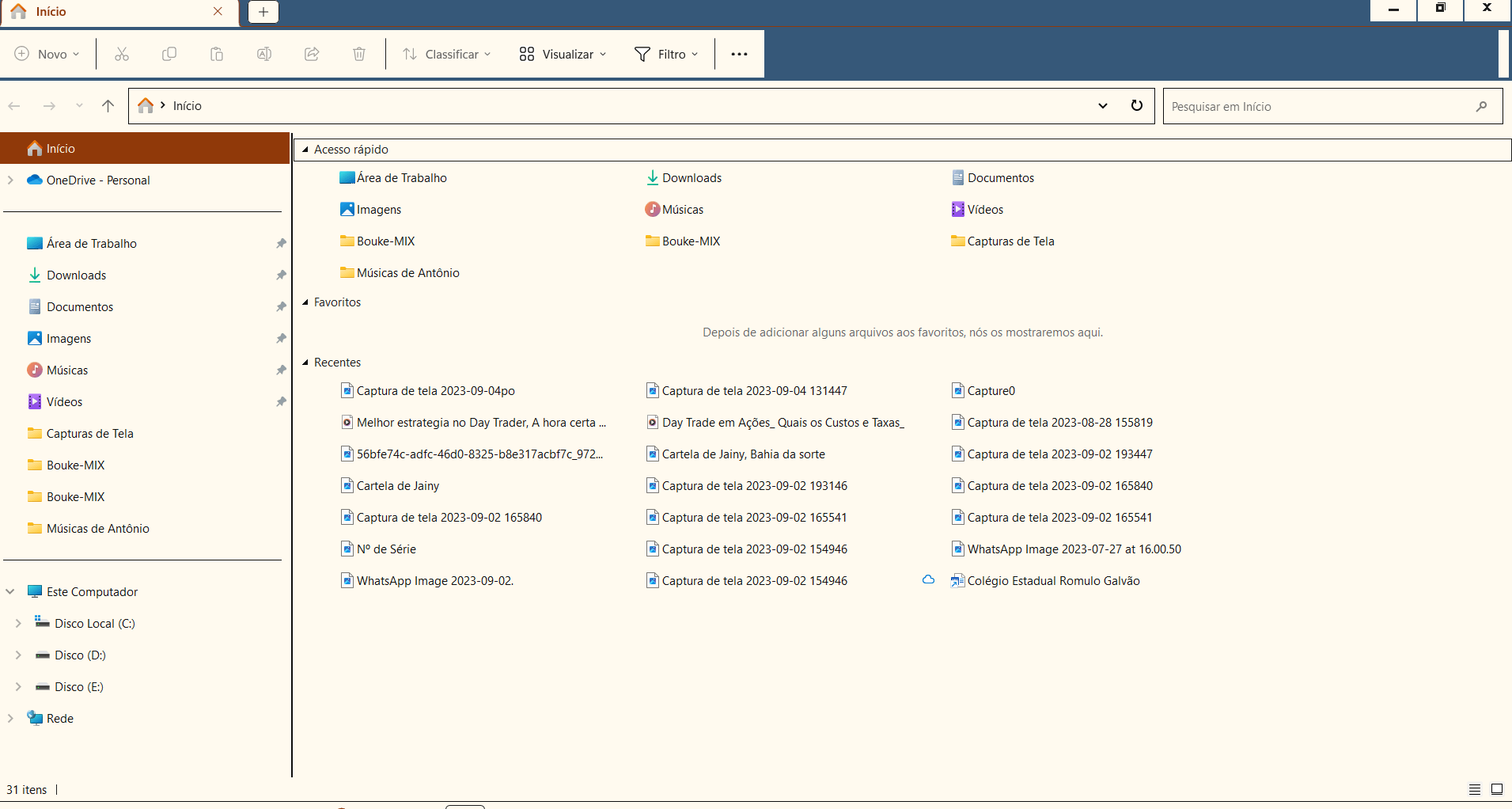Open Downloads folder in Acesso rápido
Screen dimensions: 1512x809
(x=684, y=178)
